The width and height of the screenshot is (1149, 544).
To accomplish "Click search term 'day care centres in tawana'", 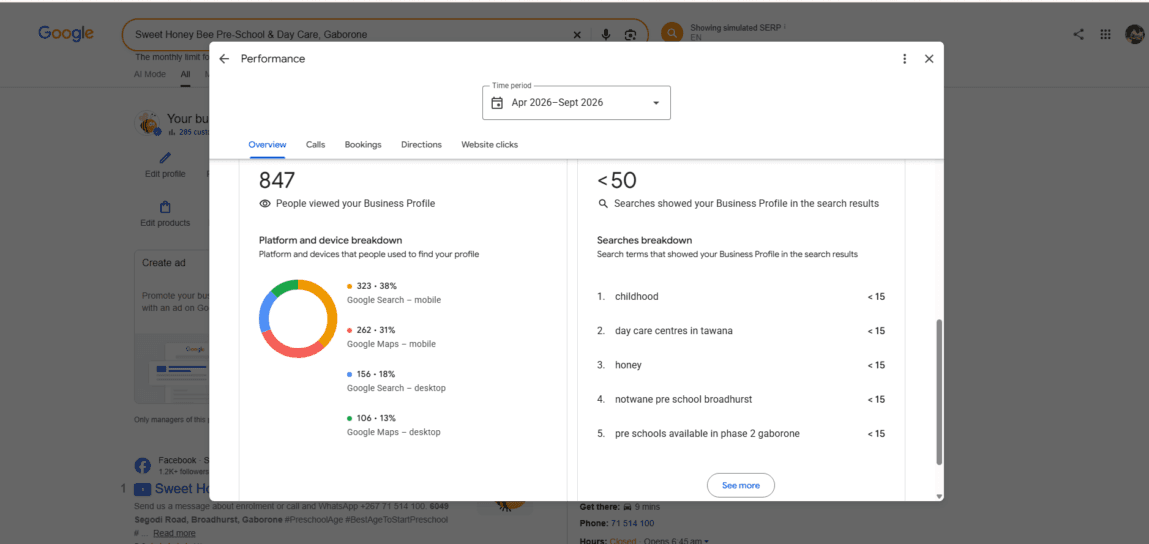I will 674,331.
